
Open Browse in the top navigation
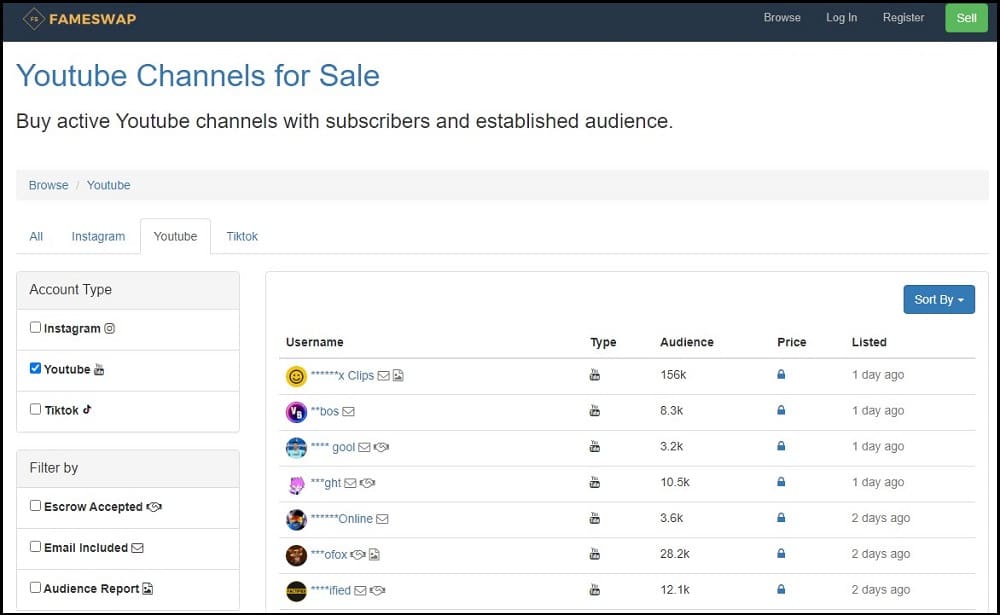782,18
